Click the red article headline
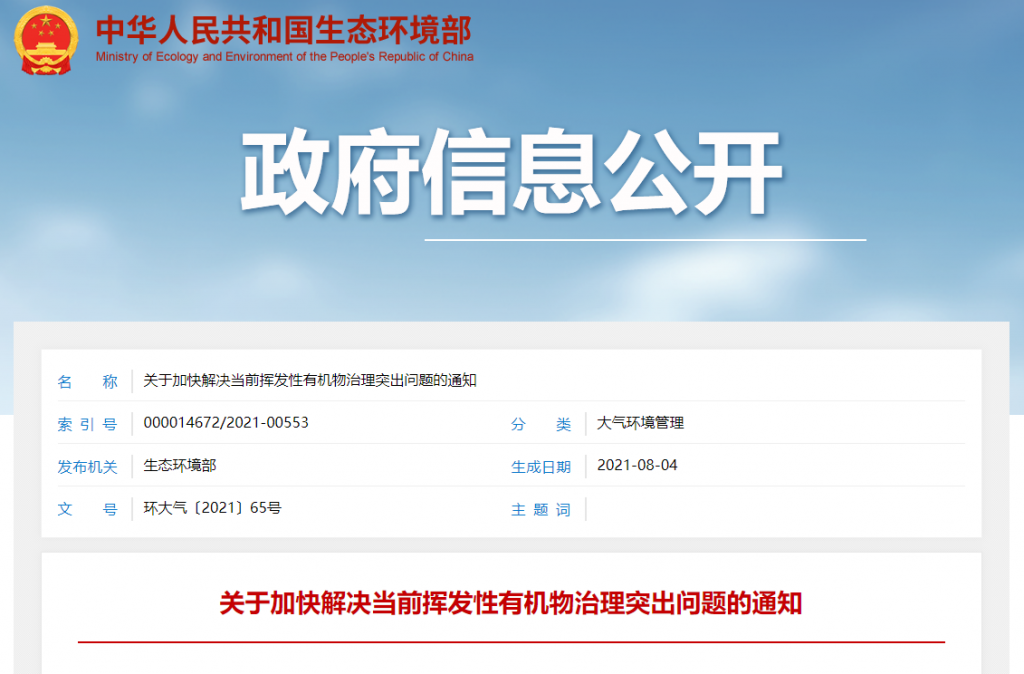Screen dimensions: 1024x674 (511, 604)
